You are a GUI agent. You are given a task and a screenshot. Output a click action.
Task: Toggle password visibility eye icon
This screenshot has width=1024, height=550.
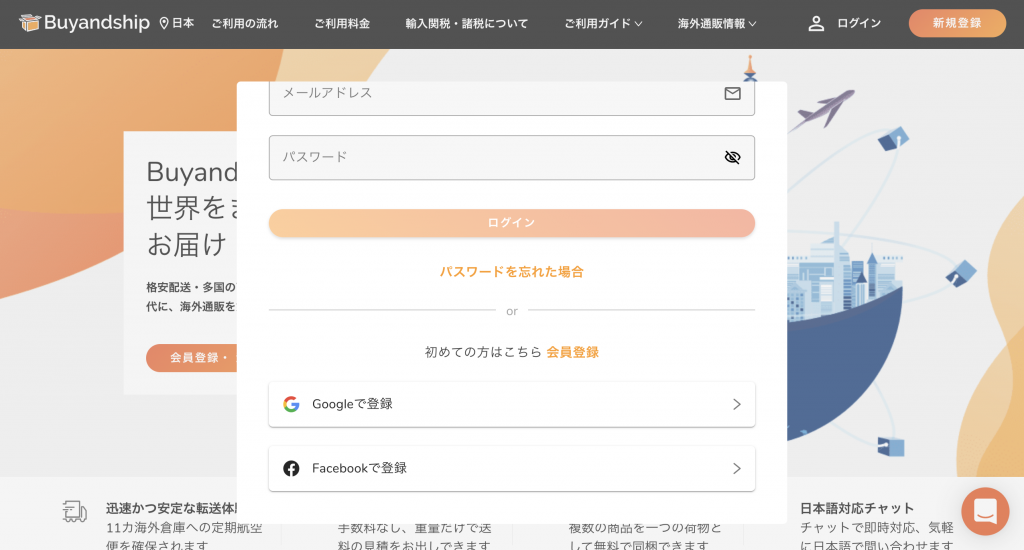732,157
